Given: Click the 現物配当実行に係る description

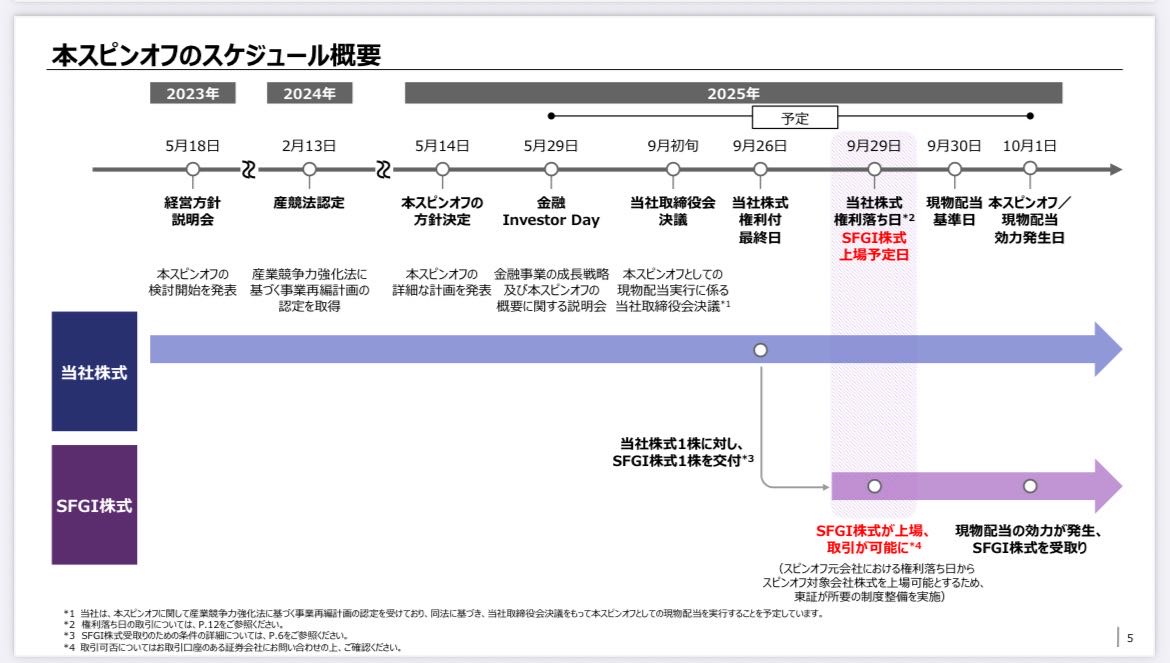Looking at the screenshot, I should [672, 290].
